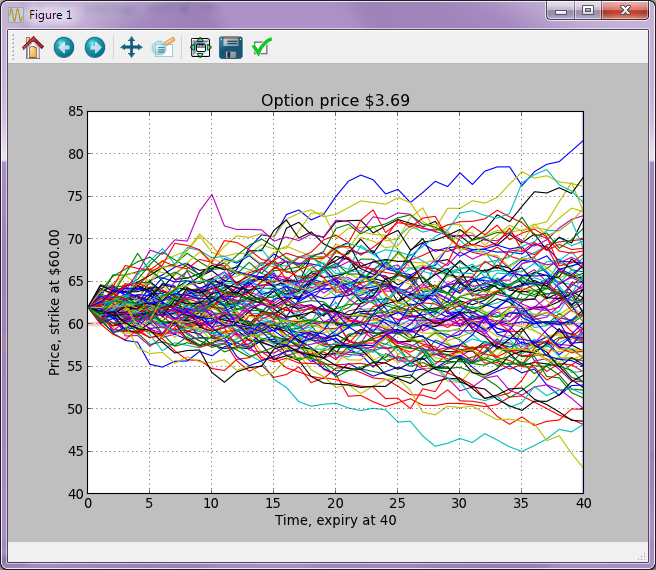Select the Zoom to rectangle tool

tap(163, 47)
